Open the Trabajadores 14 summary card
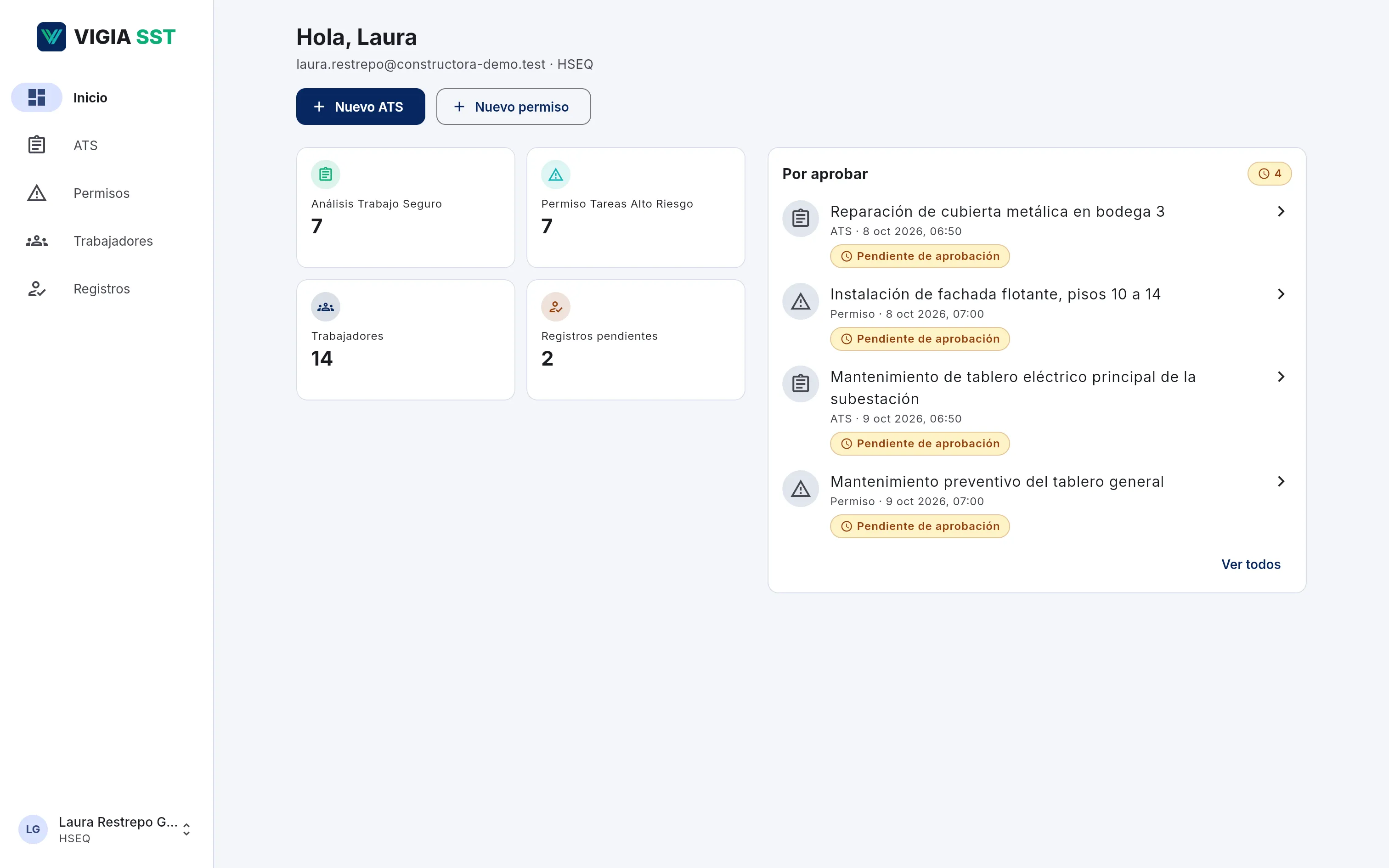Viewport: 1389px width, 868px height. 406,340
